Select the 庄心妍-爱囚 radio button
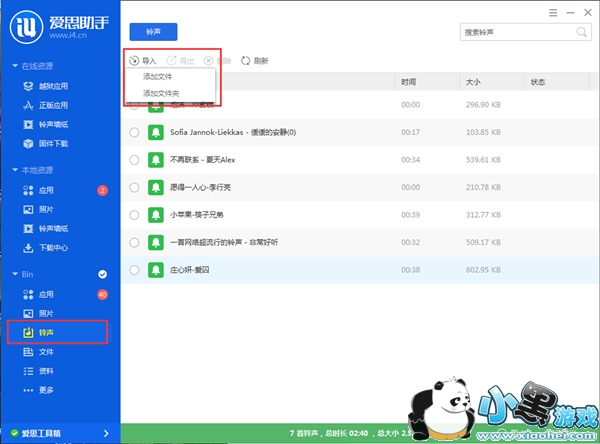Image resolution: width=600 pixels, height=444 pixels. (134, 270)
